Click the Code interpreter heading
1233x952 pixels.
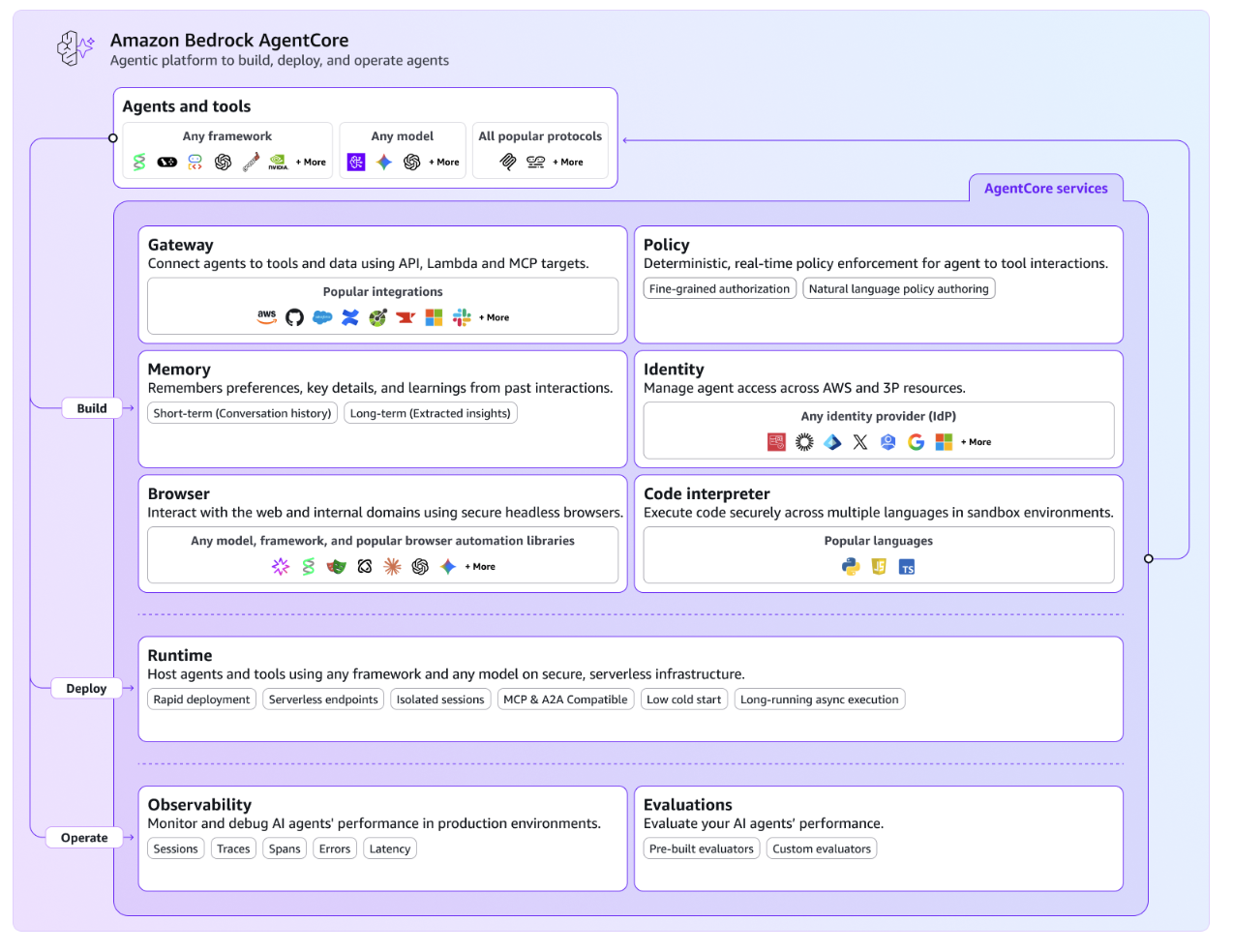(707, 494)
